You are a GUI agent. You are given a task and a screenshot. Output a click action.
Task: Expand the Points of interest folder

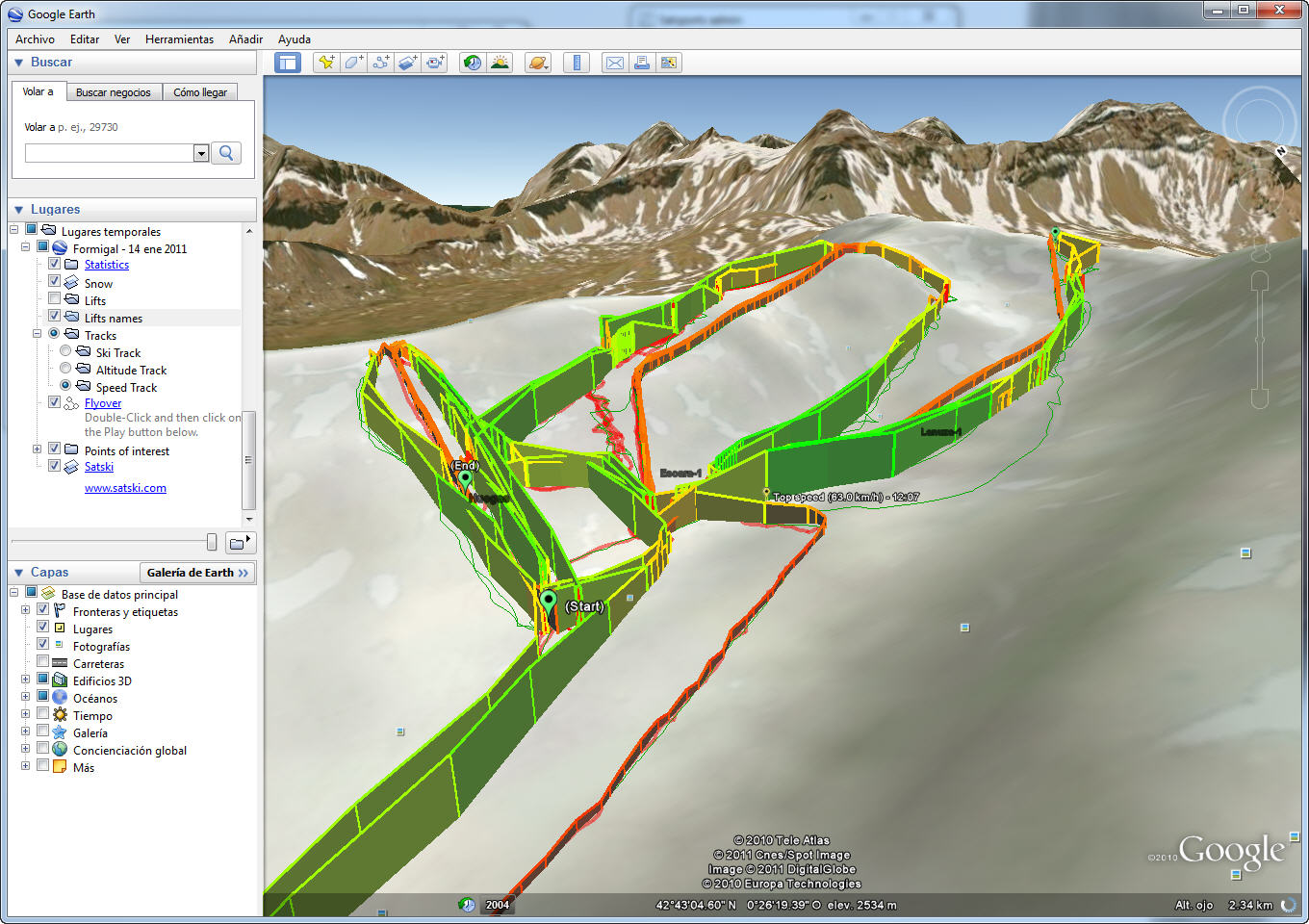[38, 449]
